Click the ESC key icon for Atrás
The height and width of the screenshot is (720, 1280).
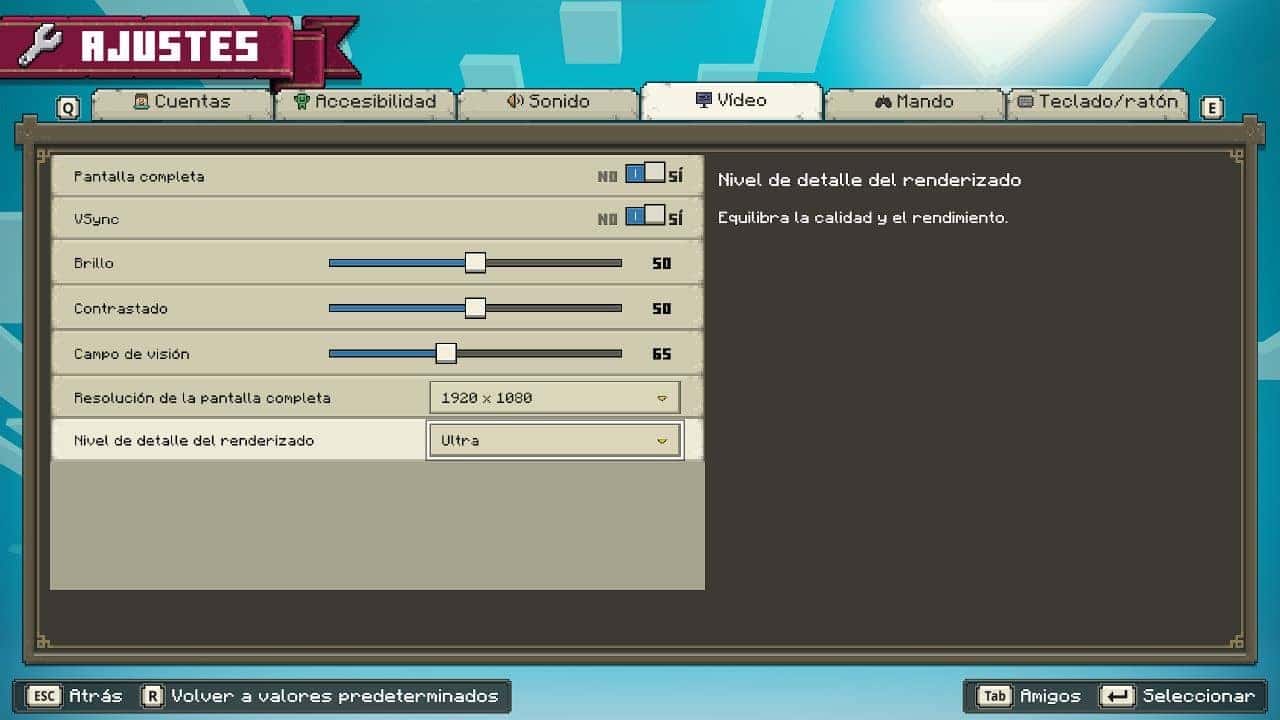(43, 696)
